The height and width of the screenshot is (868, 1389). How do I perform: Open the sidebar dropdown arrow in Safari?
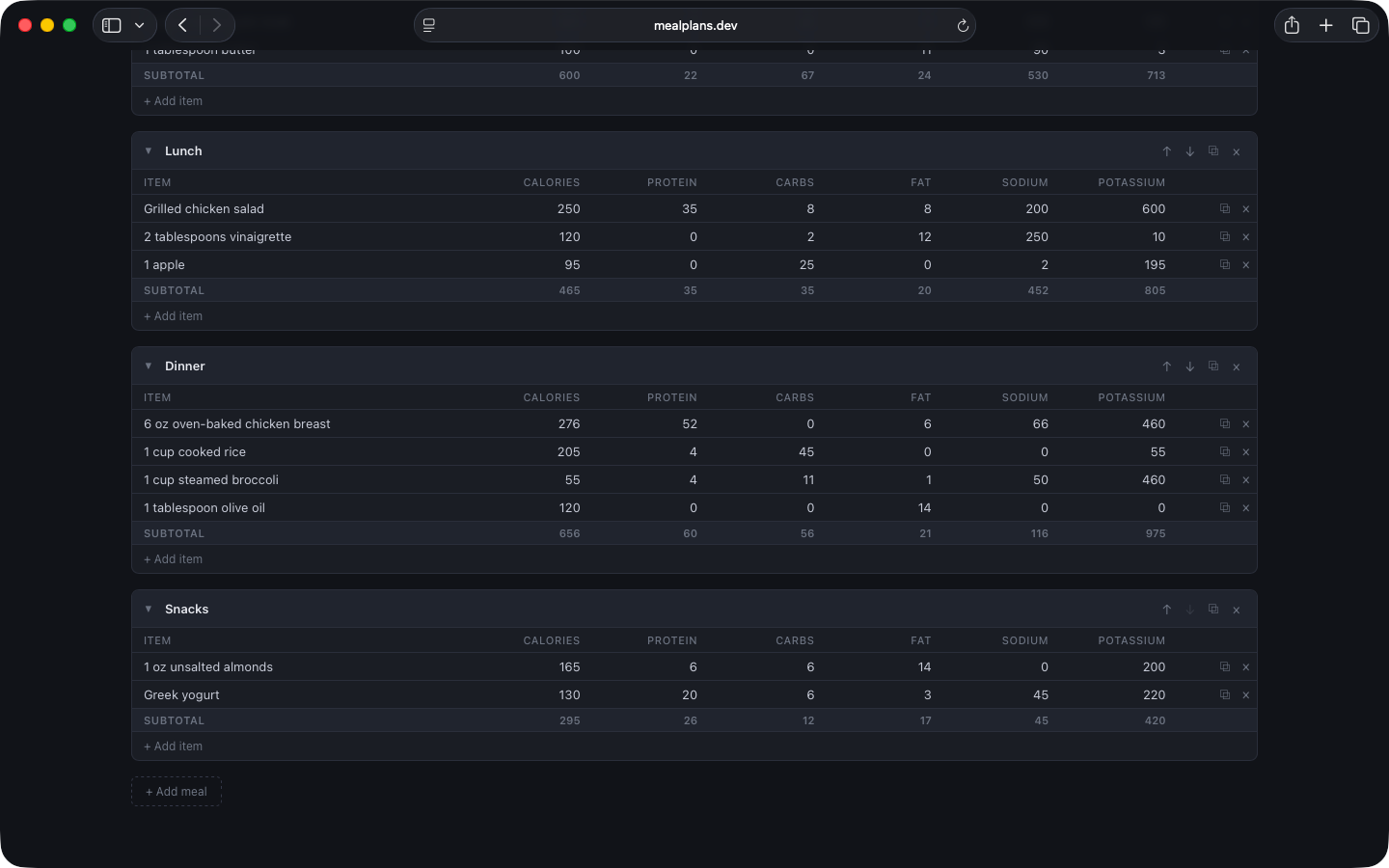[x=140, y=26]
